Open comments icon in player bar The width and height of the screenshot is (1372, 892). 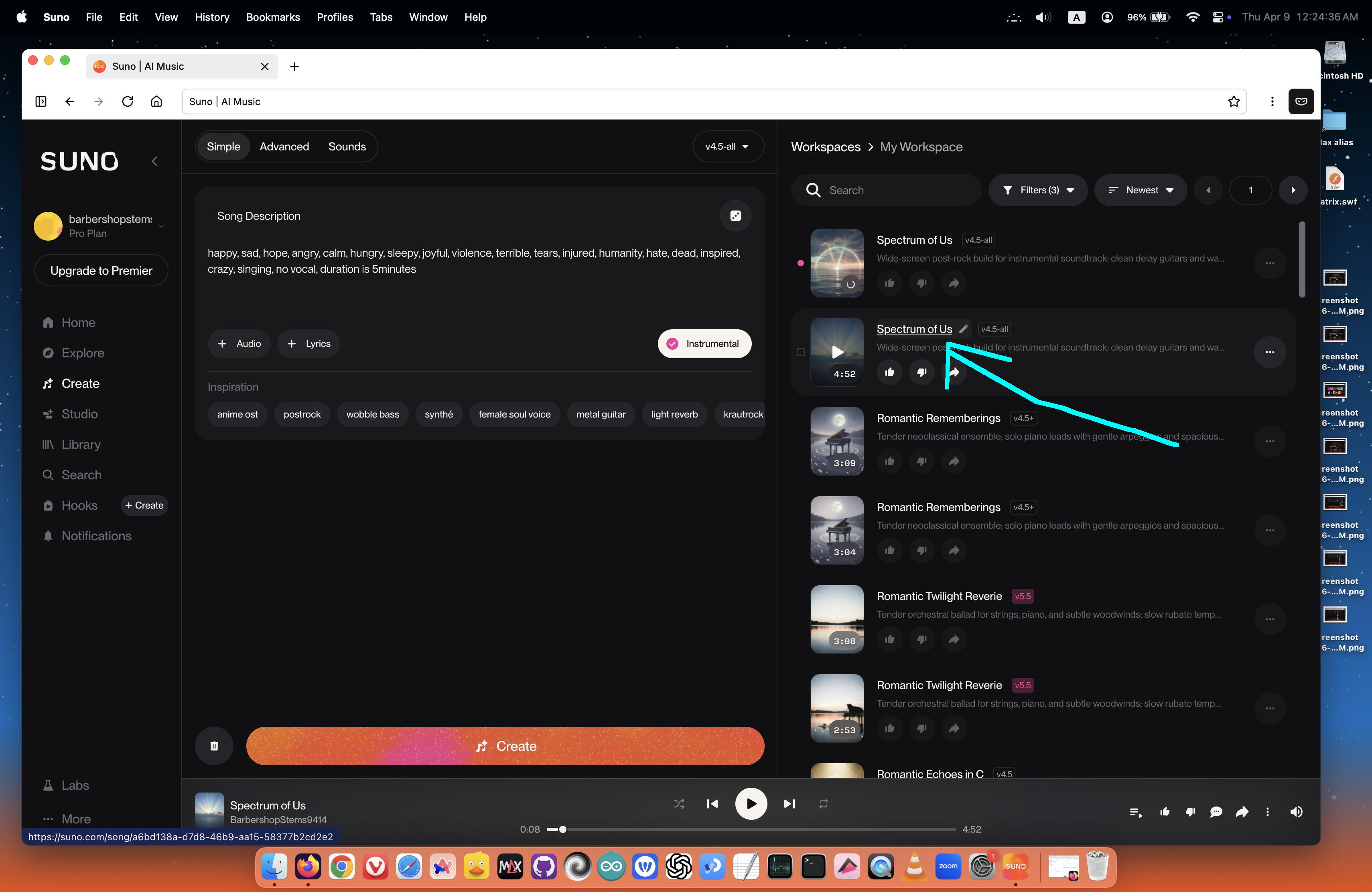pos(1216,812)
